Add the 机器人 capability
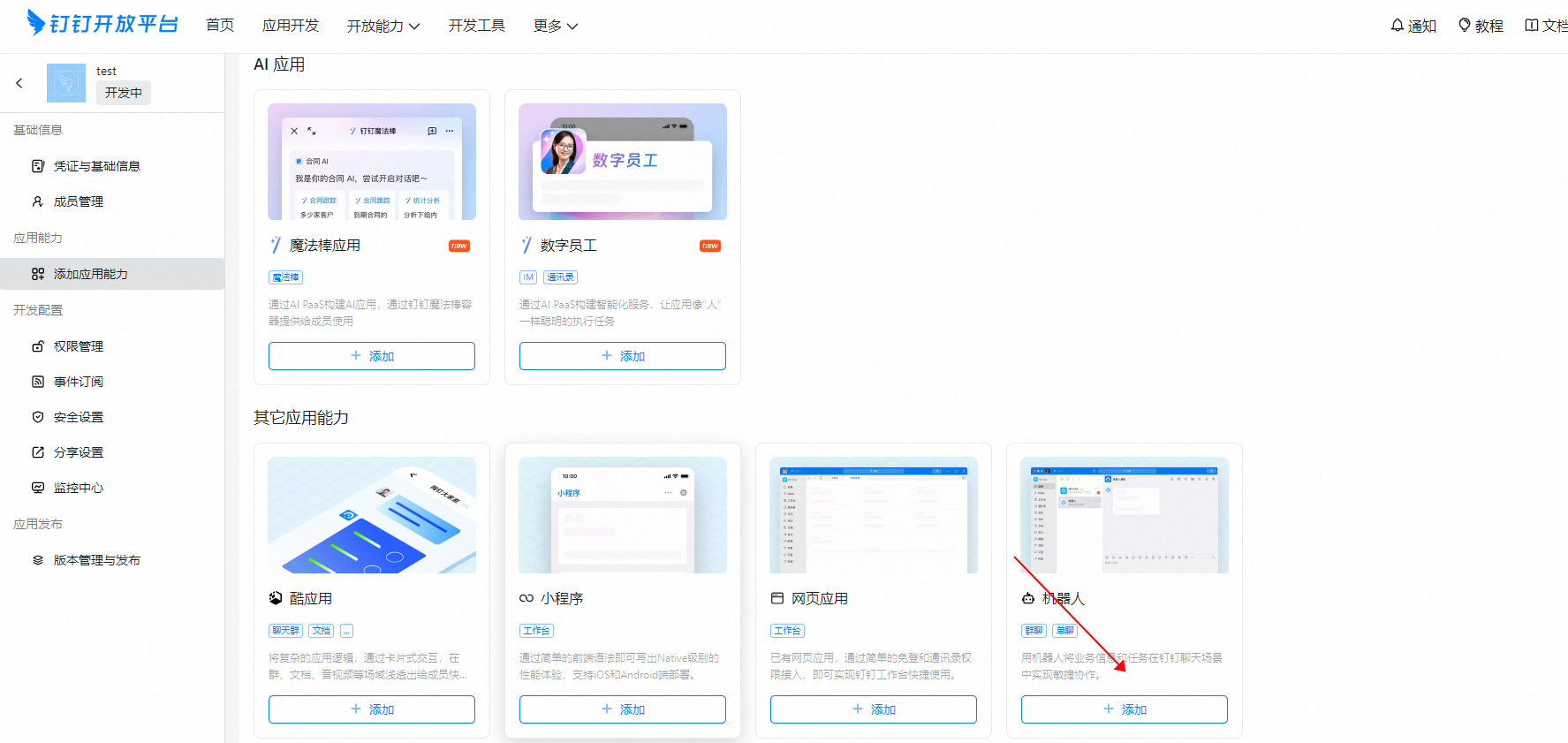1568x743 pixels. [x=1125, y=709]
